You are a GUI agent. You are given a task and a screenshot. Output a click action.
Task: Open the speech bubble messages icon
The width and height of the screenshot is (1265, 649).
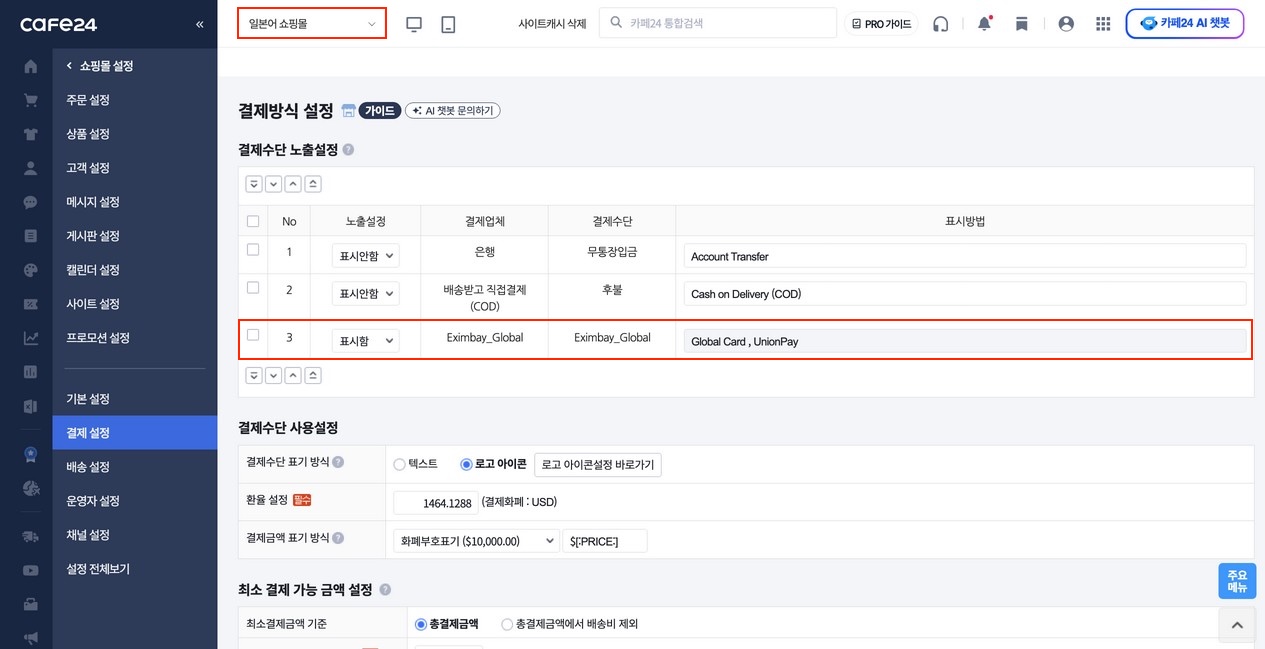tap(30, 202)
